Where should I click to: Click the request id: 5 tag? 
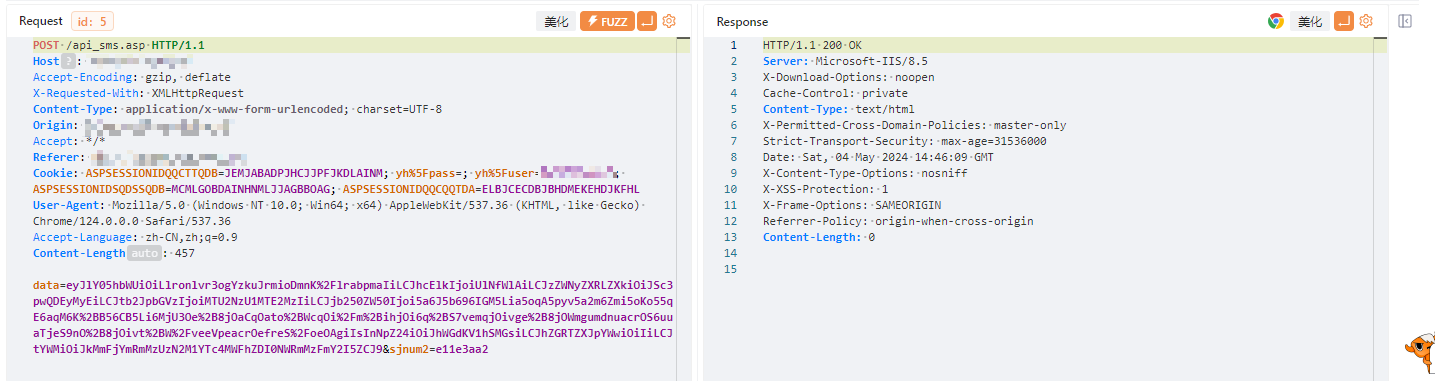92,21
